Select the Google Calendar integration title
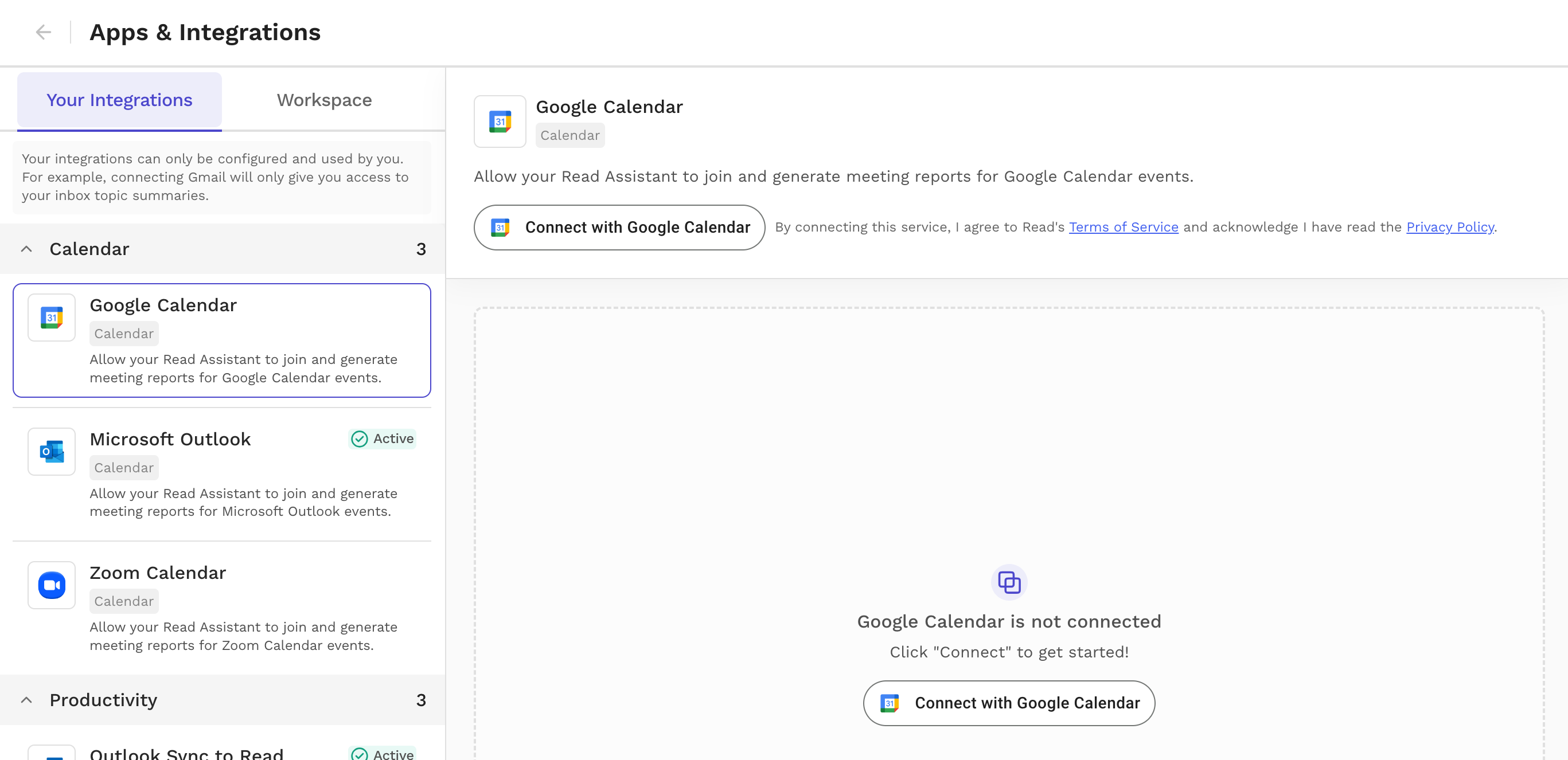Viewport: 1568px width, 760px height. (x=163, y=305)
